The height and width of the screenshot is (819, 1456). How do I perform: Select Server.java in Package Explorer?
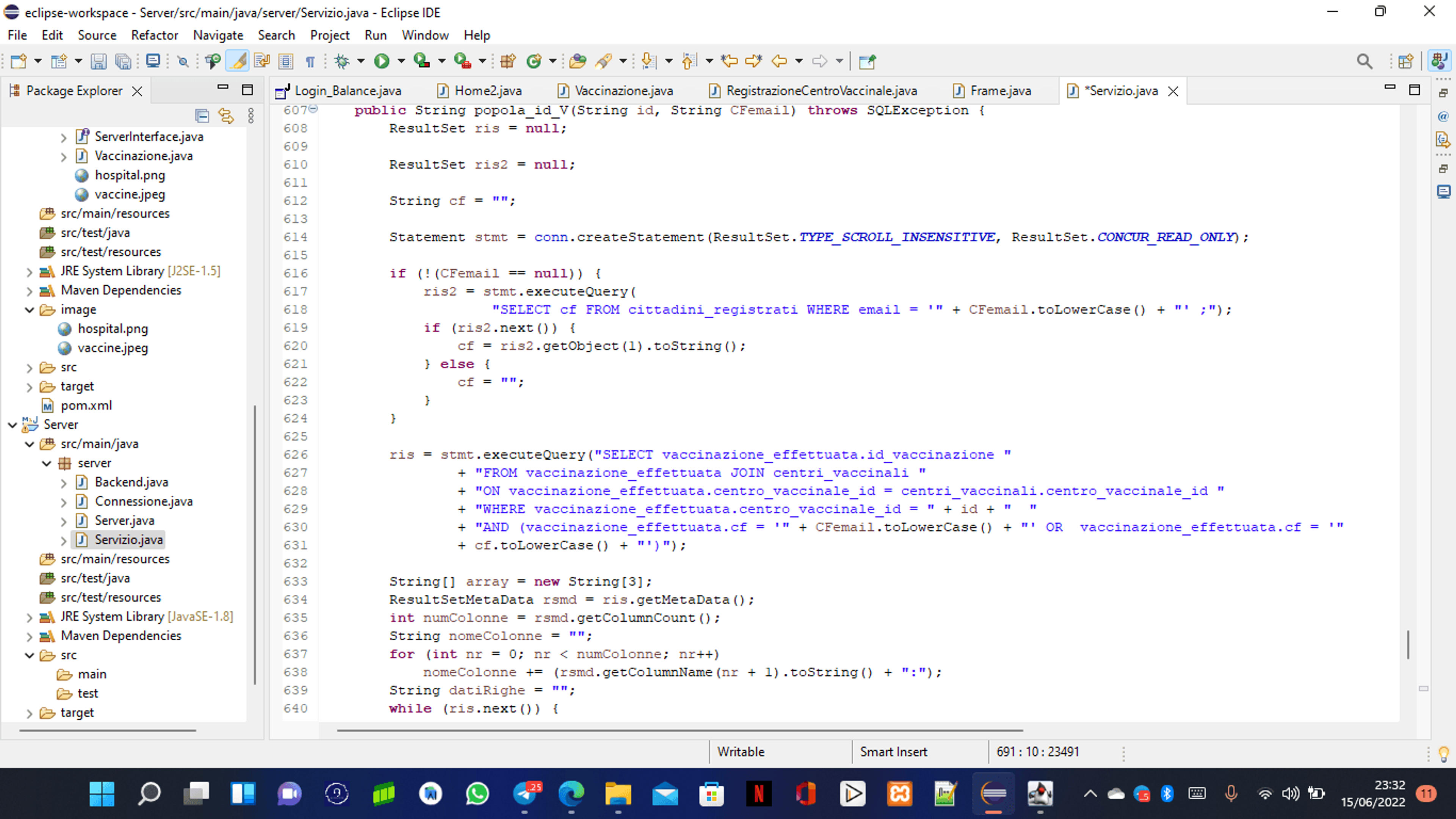pos(124,521)
